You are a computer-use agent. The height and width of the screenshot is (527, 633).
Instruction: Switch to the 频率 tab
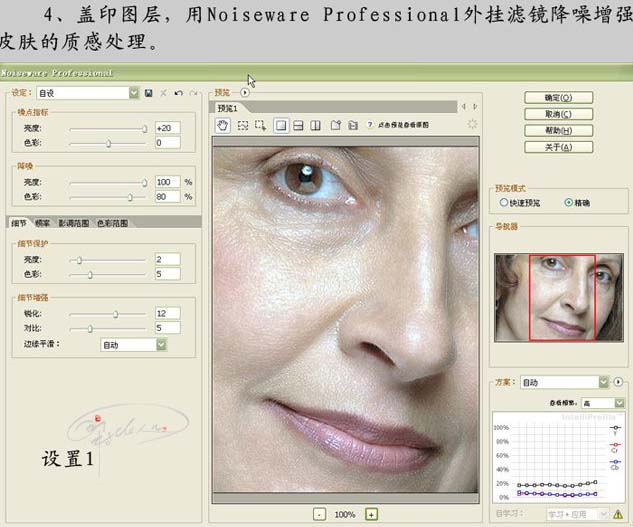coord(42,223)
